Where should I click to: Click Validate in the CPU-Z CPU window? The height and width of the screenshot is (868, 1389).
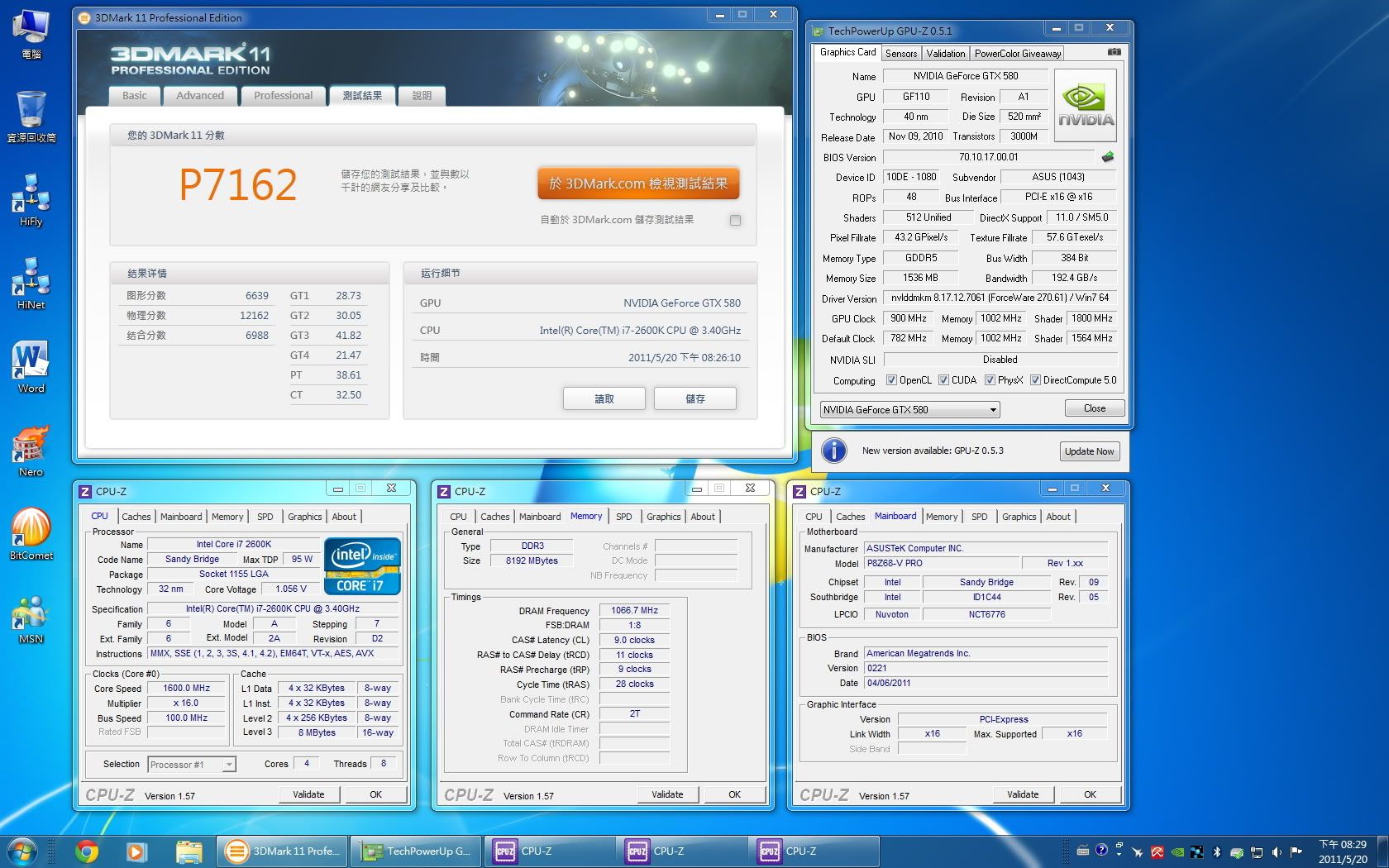pyautogui.click(x=308, y=794)
